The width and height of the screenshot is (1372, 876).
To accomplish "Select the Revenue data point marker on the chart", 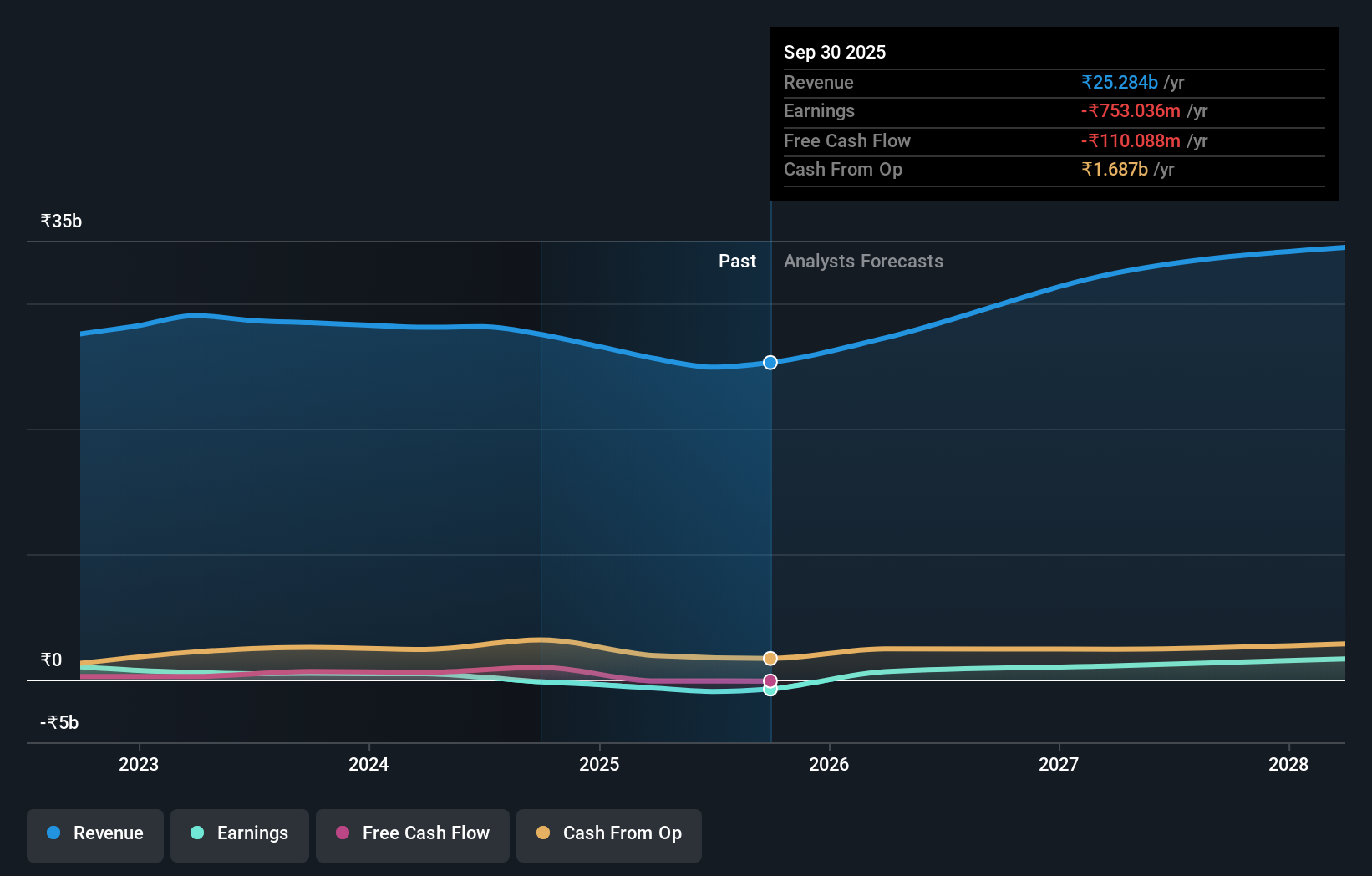I will pyautogui.click(x=770, y=363).
